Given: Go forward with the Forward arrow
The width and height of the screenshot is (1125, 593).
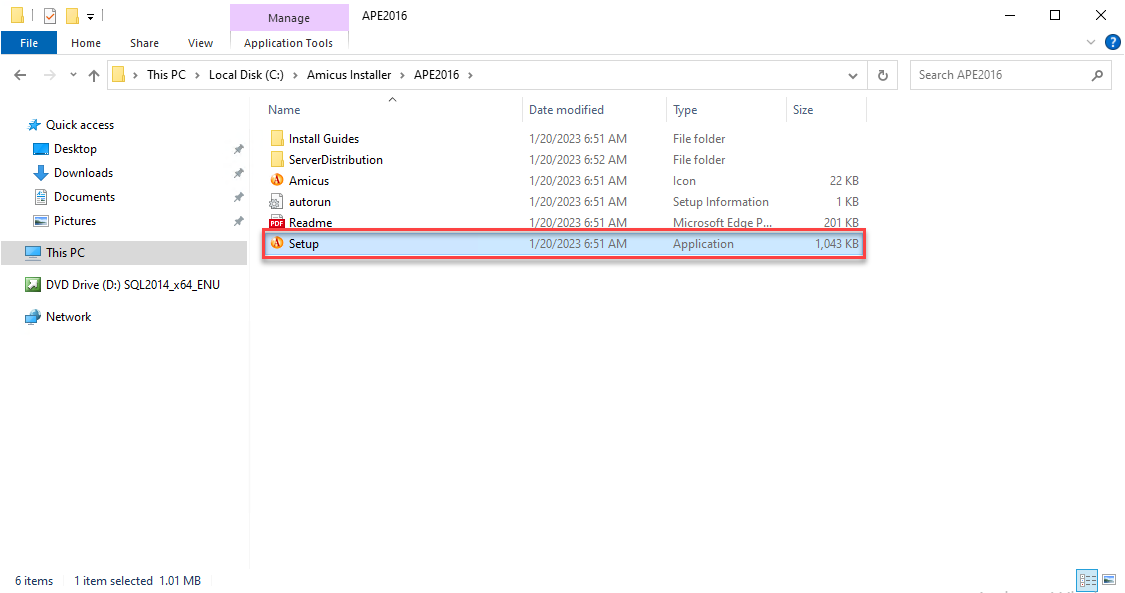Looking at the screenshot, I should click(49, 75).
